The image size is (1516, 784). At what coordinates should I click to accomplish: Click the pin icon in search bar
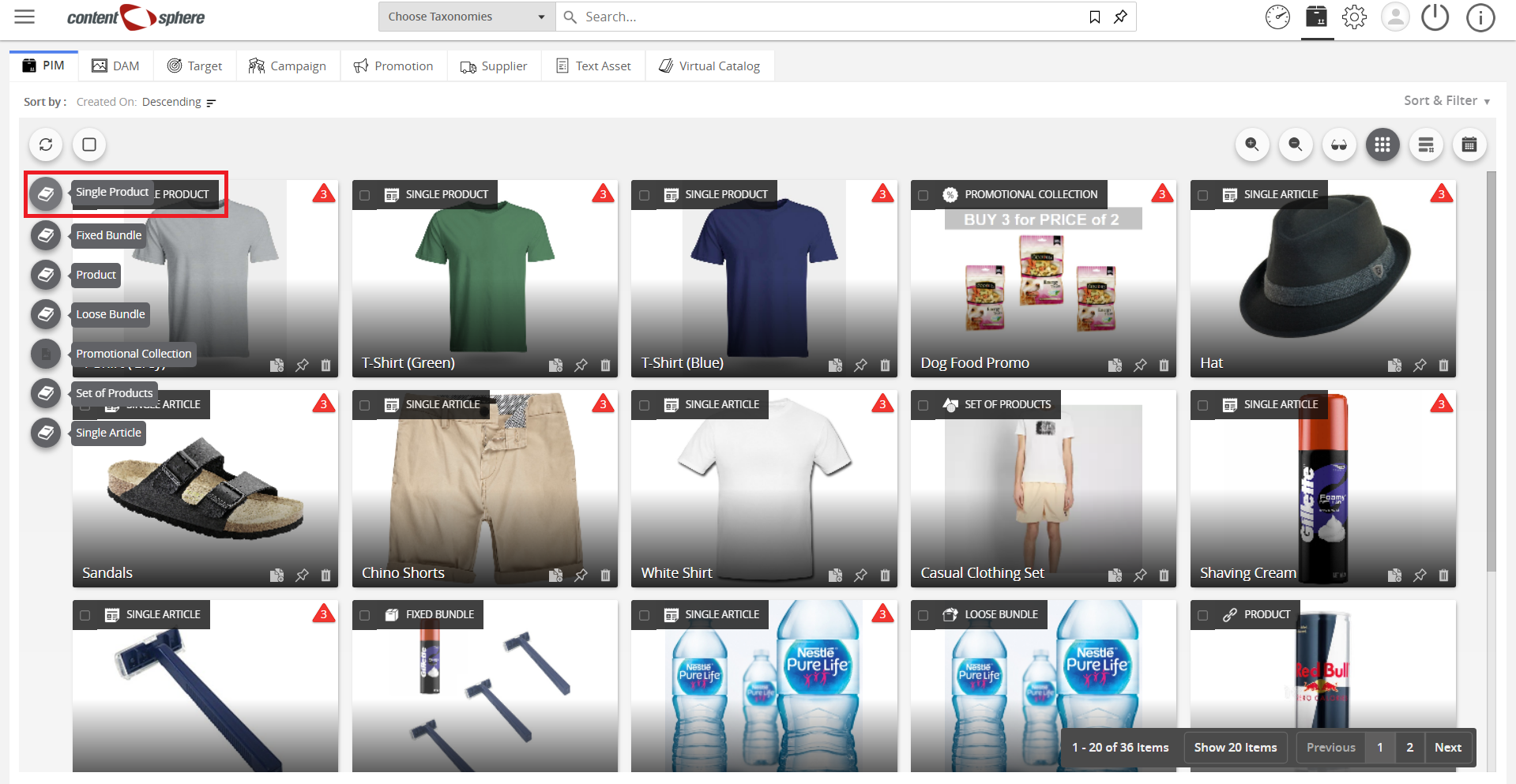1120,17
